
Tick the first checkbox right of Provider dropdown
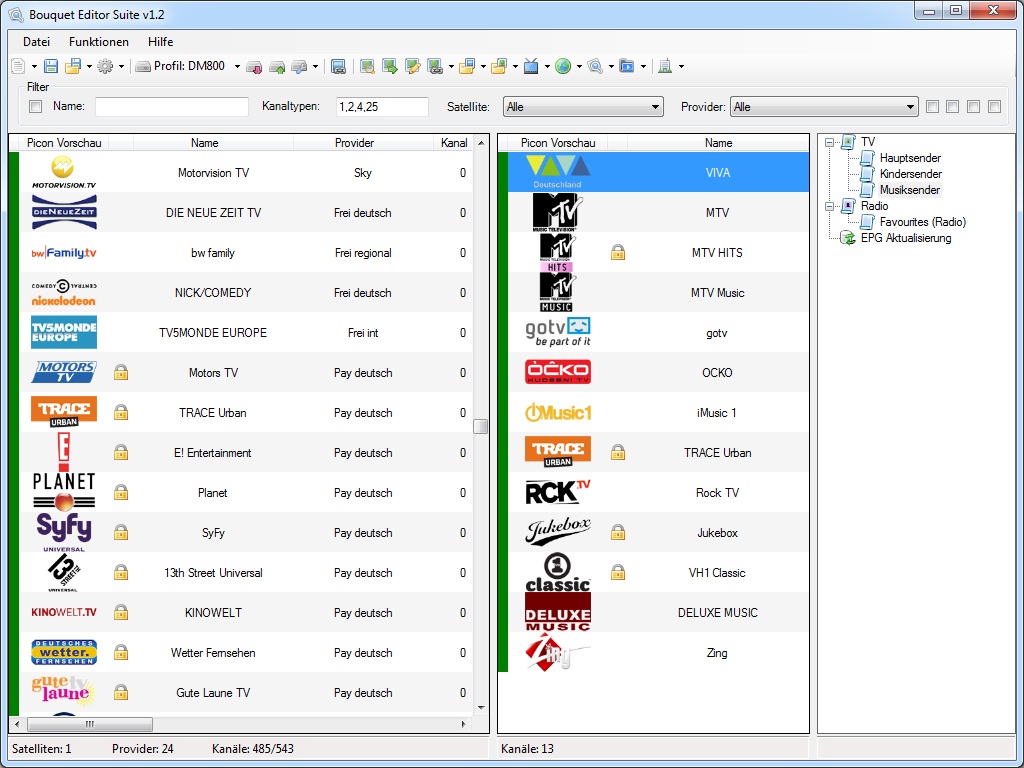coord(933,106)
